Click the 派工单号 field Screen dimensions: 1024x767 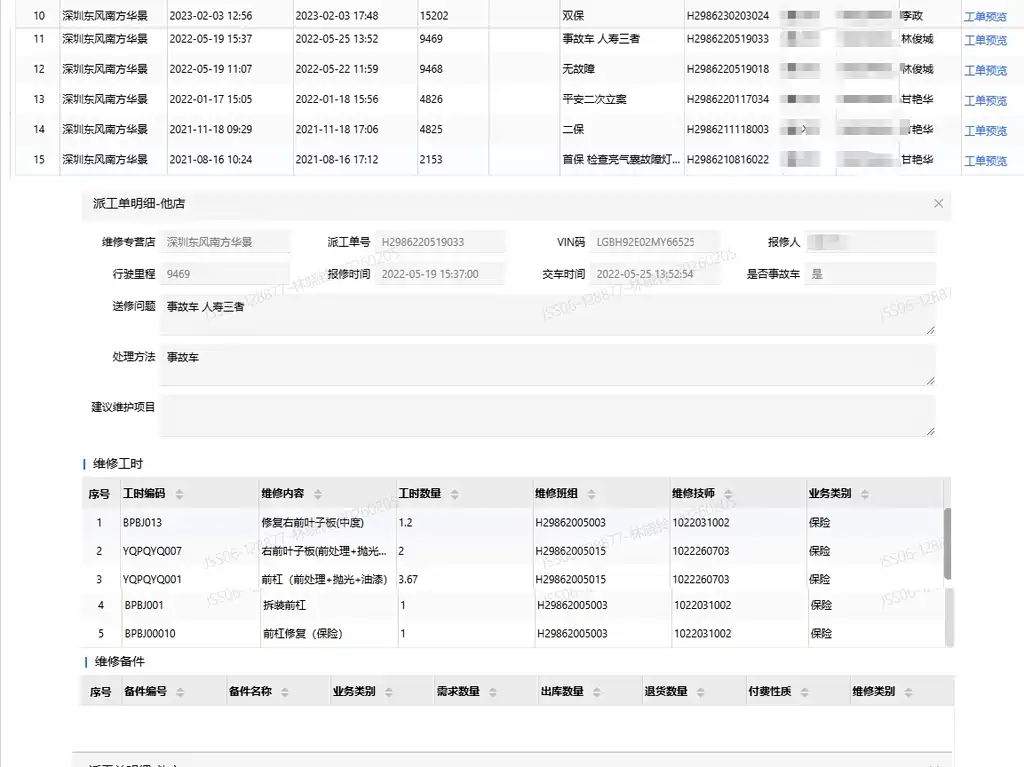(x=440, y=242)
